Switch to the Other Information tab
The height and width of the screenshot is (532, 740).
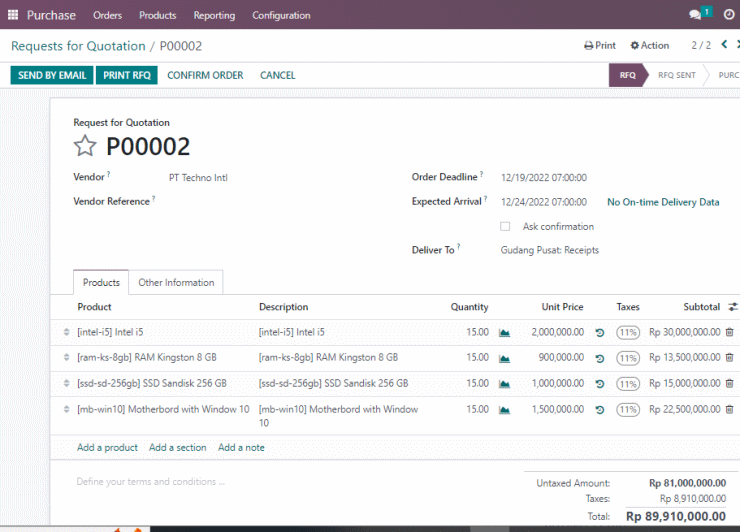[176, 282]
